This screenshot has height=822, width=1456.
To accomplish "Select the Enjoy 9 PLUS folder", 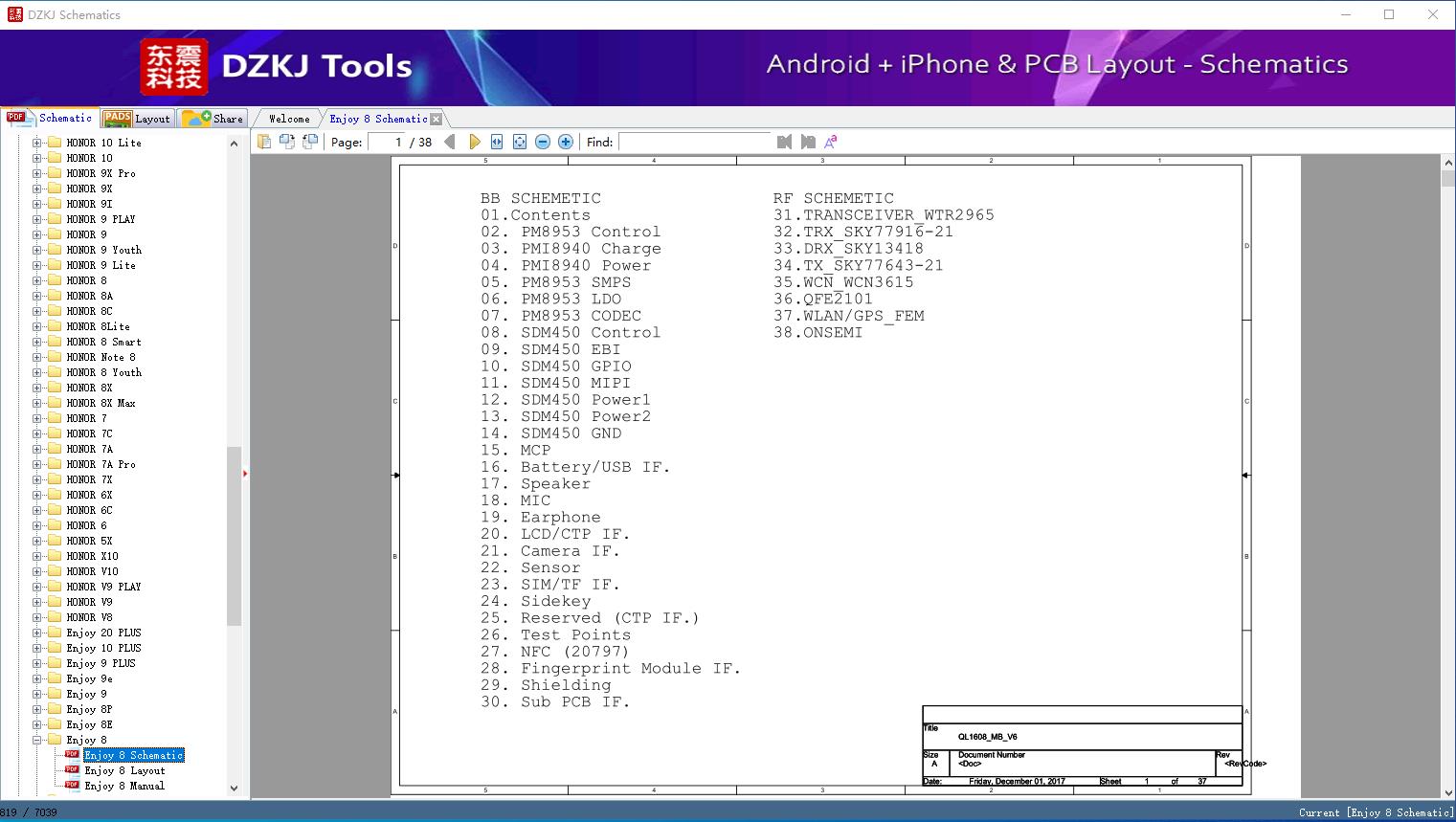I will 101,663.
